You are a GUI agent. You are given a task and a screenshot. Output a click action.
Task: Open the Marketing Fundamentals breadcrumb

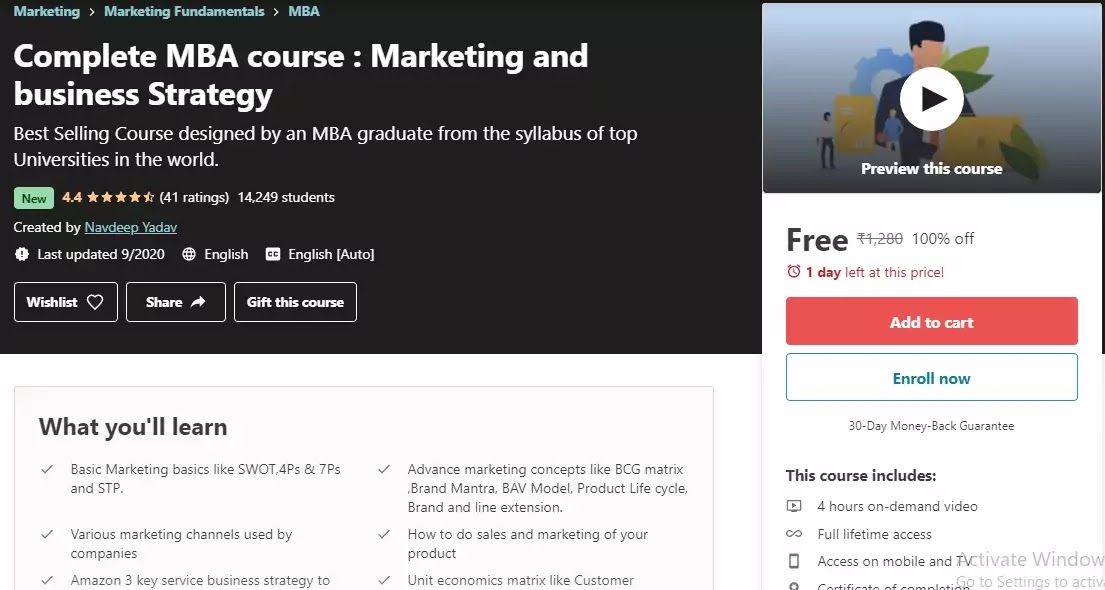[184, 11]
